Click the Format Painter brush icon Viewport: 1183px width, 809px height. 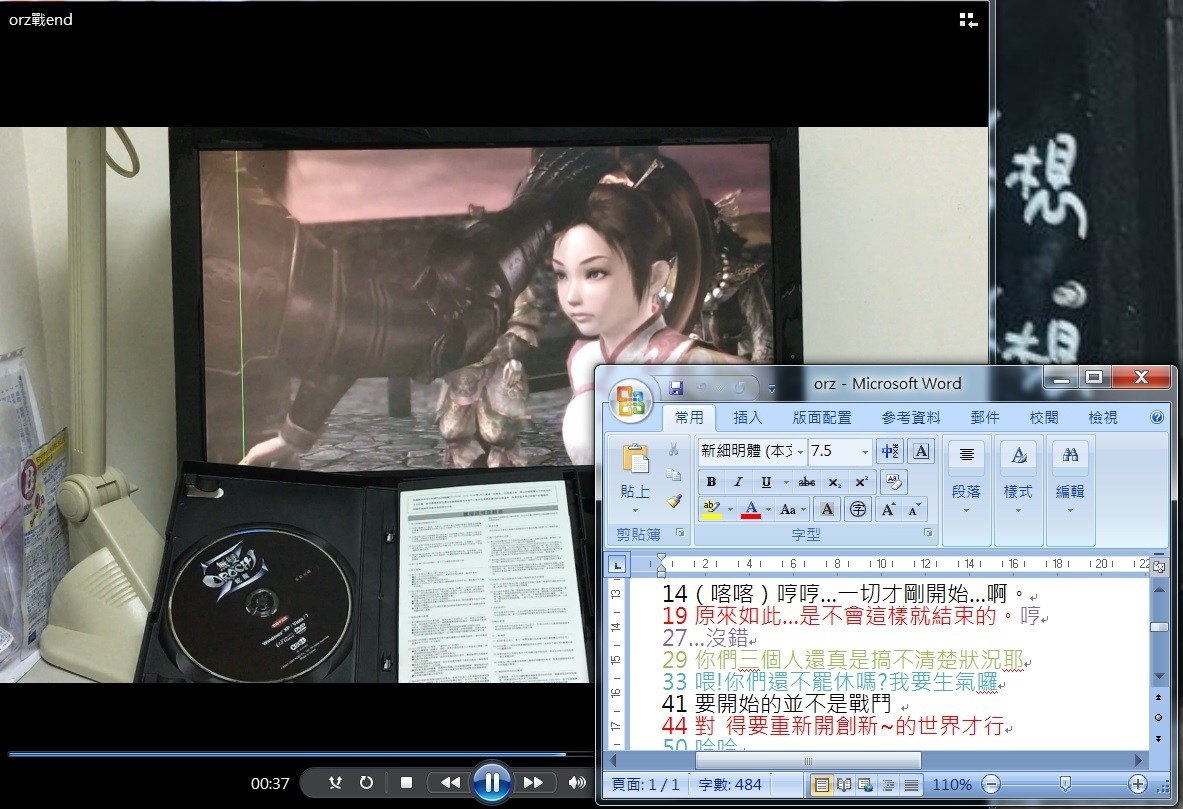(x=673, y=500)
